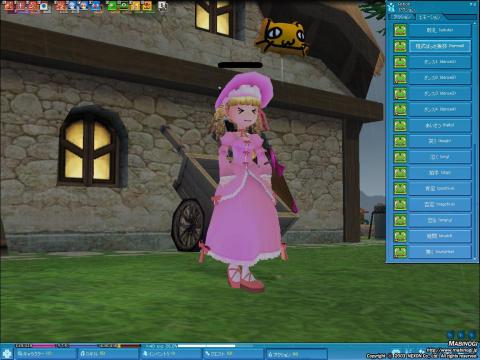Viewport: 480px width, 360px height.
Task: Click the down arrow of emote list scrollbar
Action: point(475,259)
